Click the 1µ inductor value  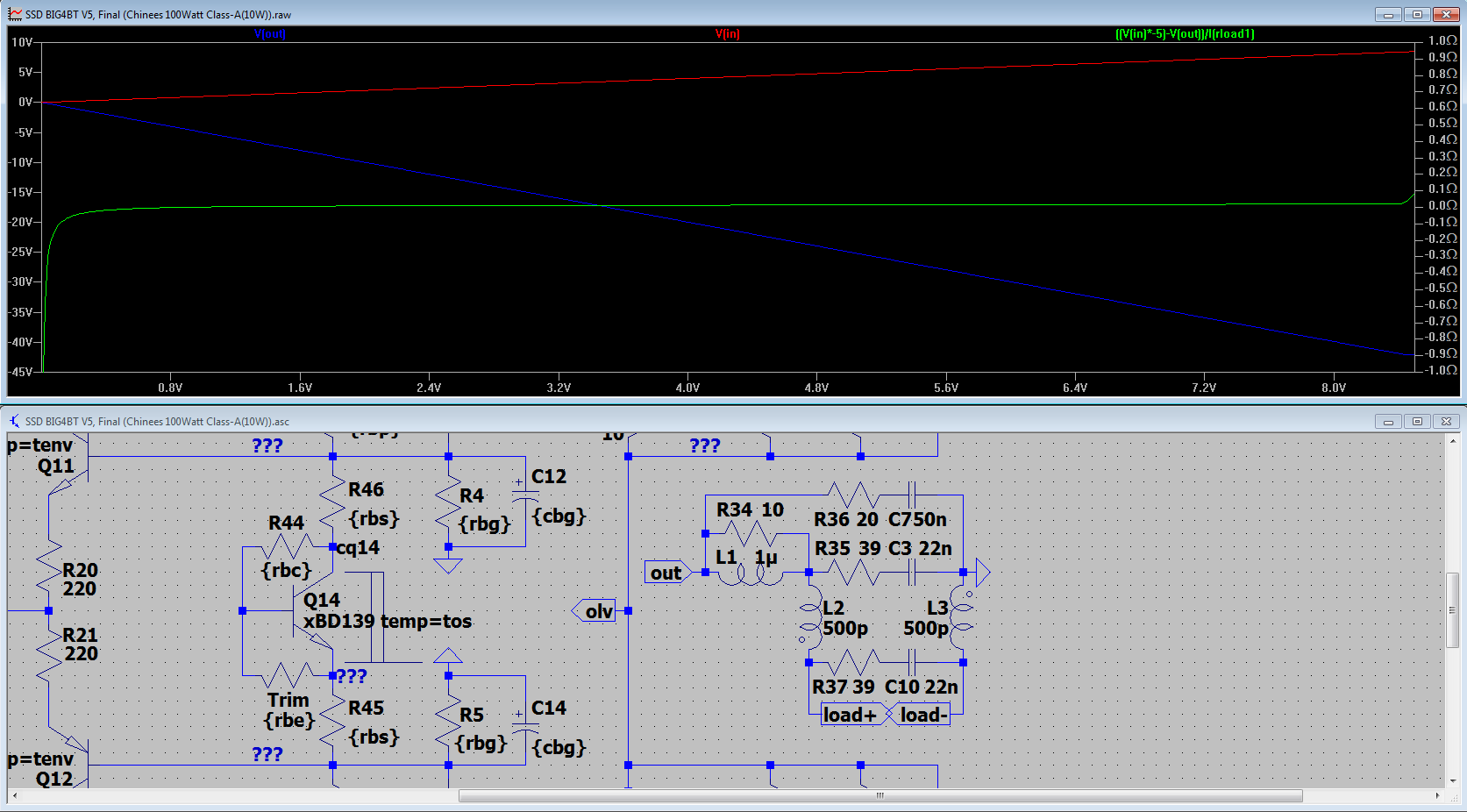pyautogui.click(x=766, y=558)
